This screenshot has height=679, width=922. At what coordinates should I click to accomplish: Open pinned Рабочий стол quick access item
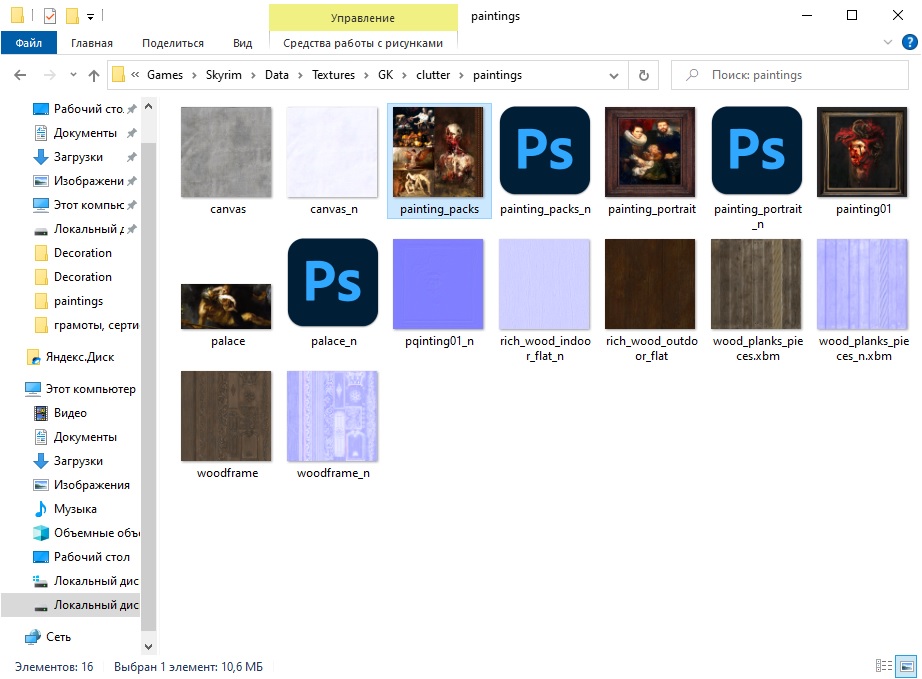pyautogui.click(x=88, y=109)
